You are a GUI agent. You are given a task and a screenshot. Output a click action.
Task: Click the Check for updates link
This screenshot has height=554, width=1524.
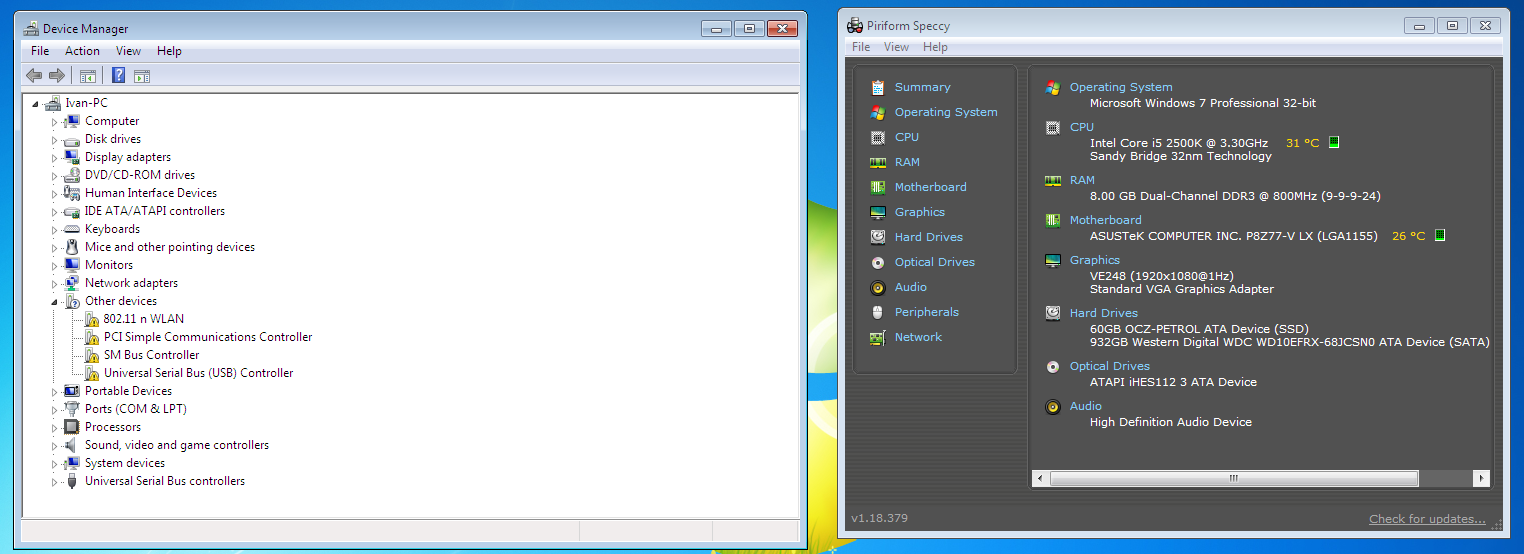pos(1427,519)
